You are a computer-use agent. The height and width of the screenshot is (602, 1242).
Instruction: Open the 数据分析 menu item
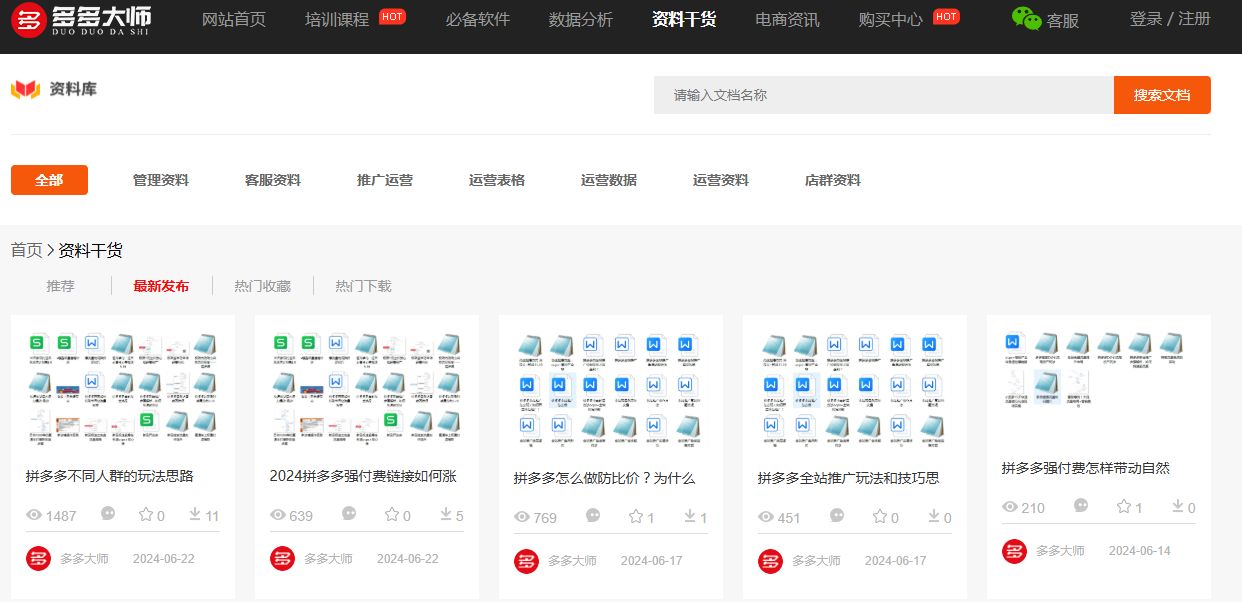point(581,19)
